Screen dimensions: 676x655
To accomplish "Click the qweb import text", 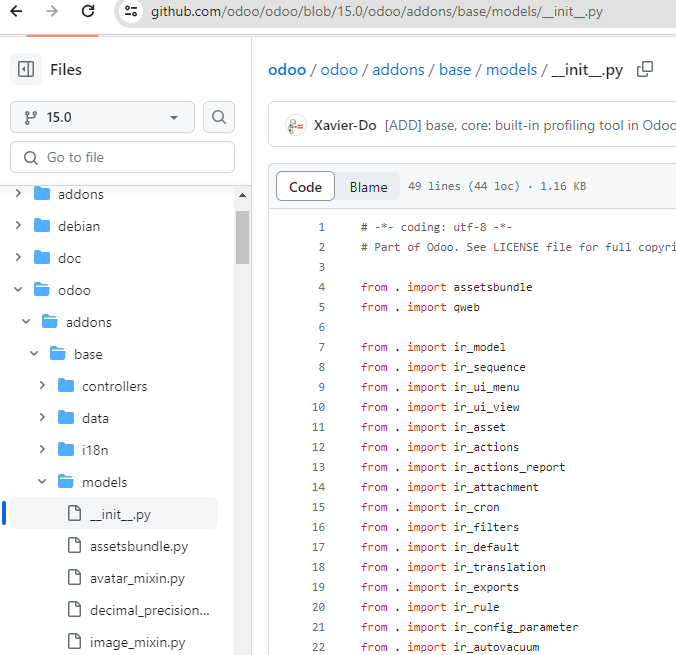I will point(466,307).
